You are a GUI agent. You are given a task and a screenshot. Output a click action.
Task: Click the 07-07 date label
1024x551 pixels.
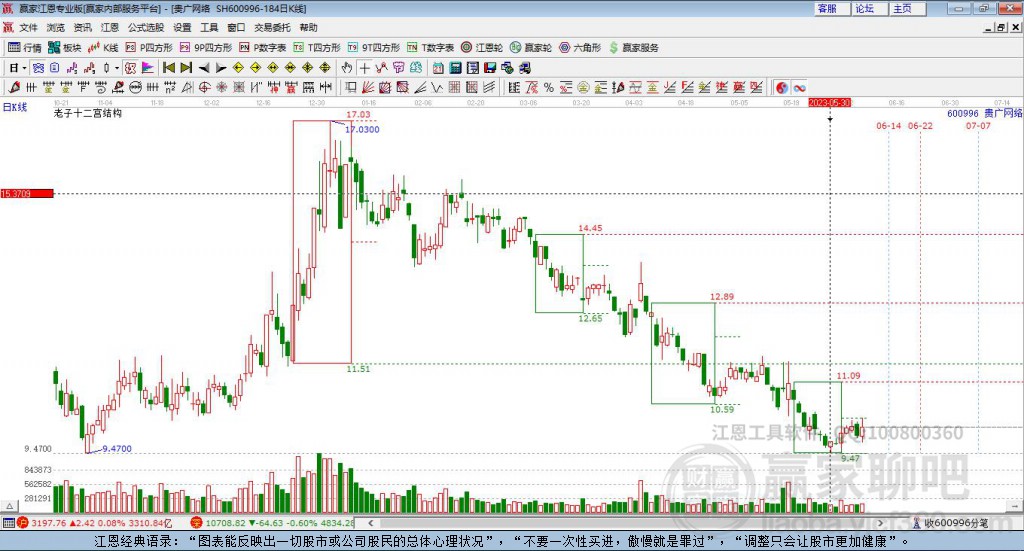[x=978, y=125]
